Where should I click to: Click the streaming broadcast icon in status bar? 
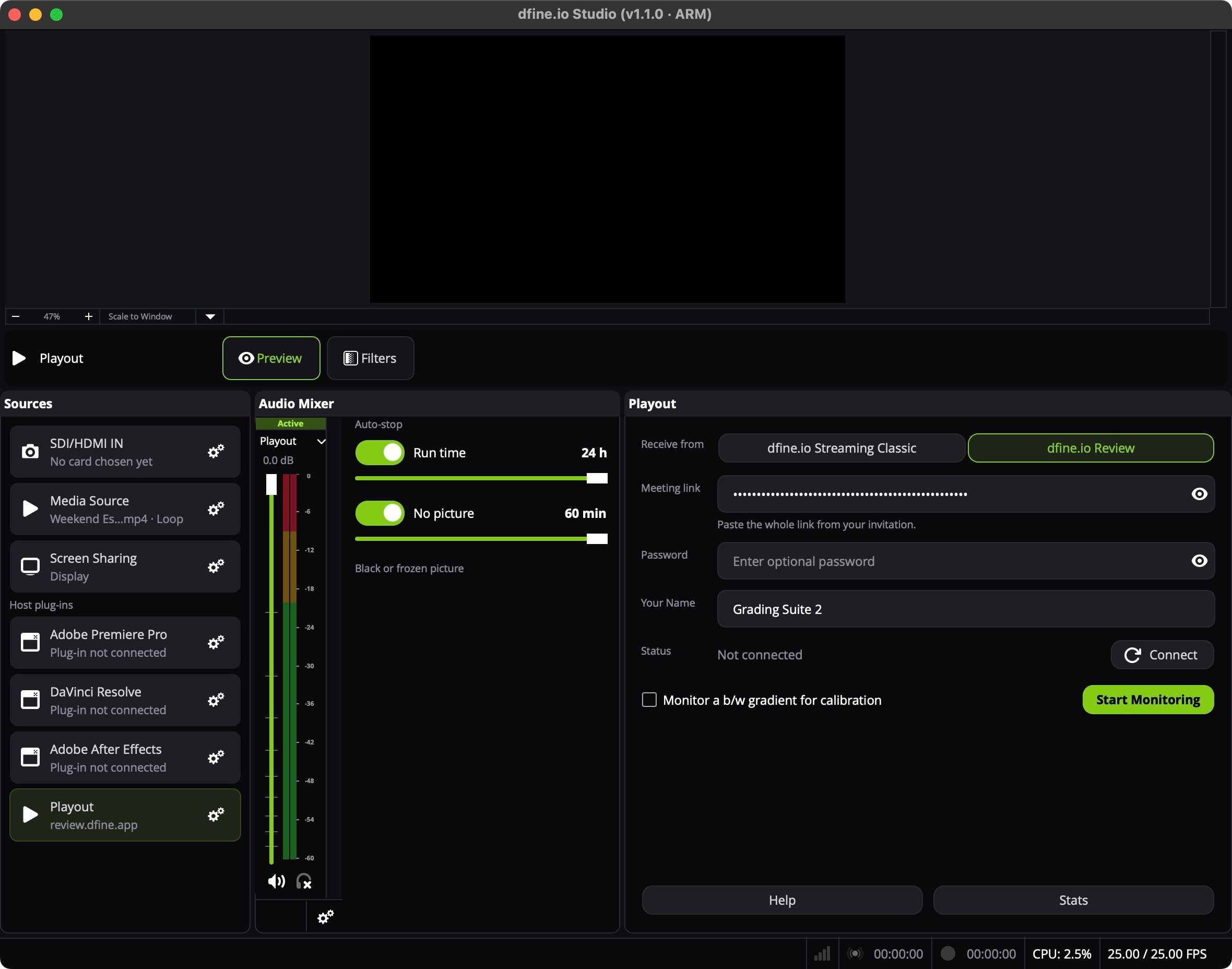point(855,954)
